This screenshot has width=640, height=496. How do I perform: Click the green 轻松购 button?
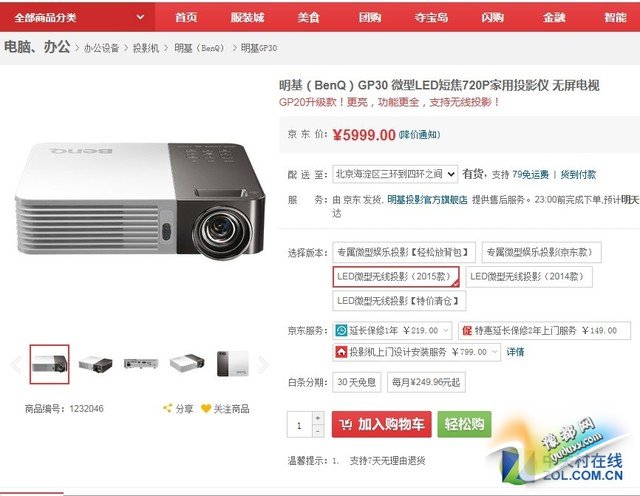pos(464,424)
